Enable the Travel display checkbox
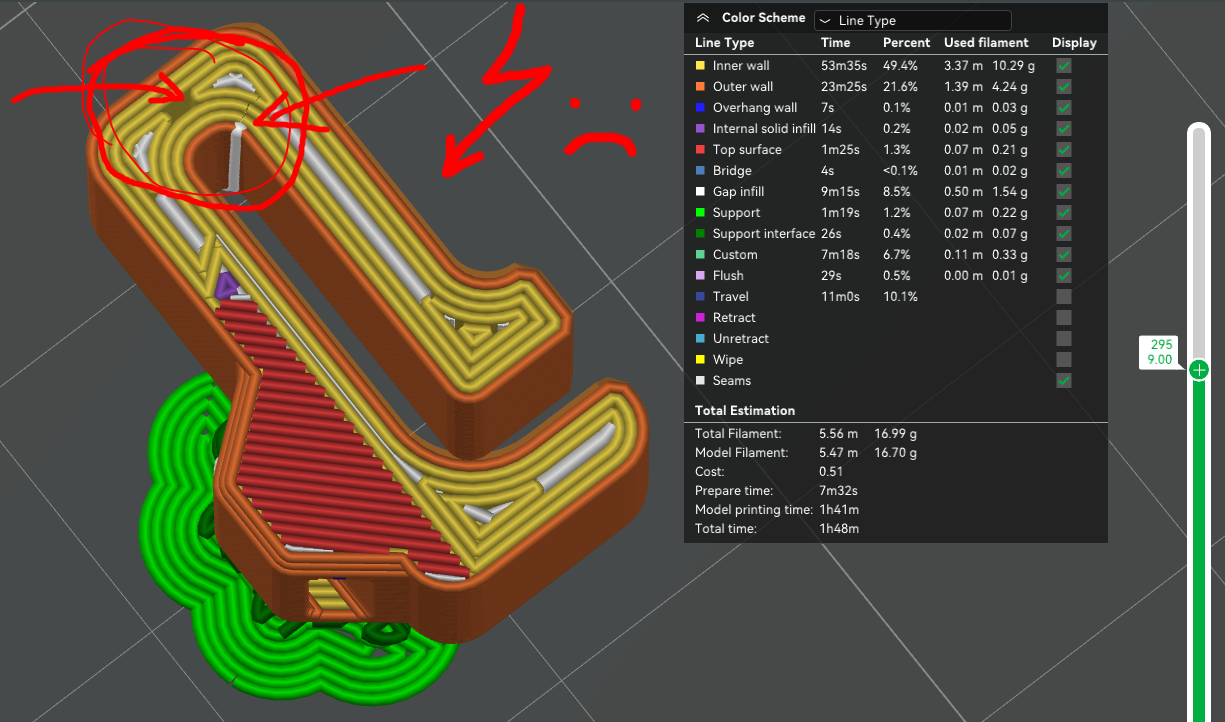The height and width of the screenshot is (722, 1225). tap(1064, 297)
